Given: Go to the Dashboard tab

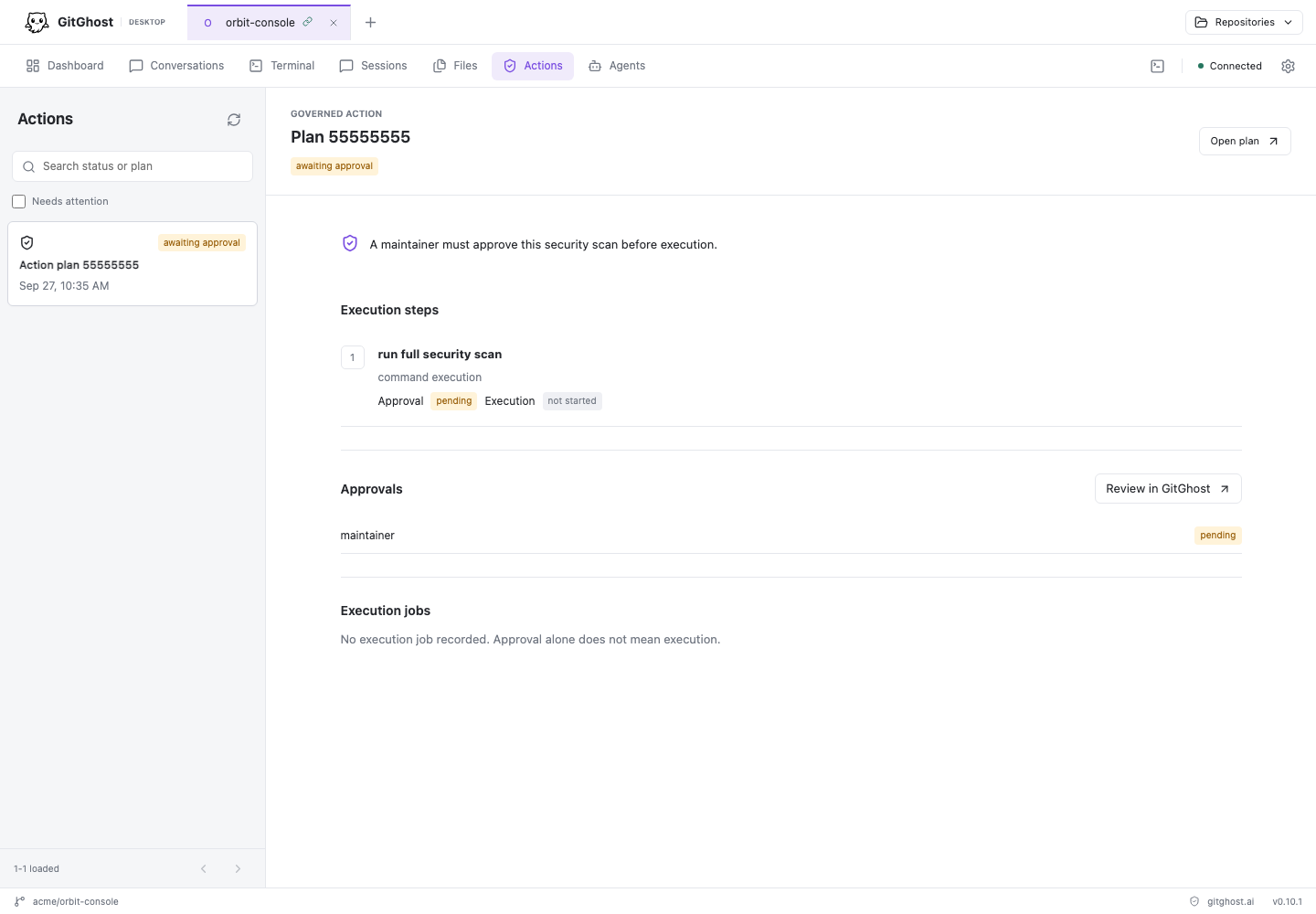Looking at the screenshot, I should [x=65, y=66].
